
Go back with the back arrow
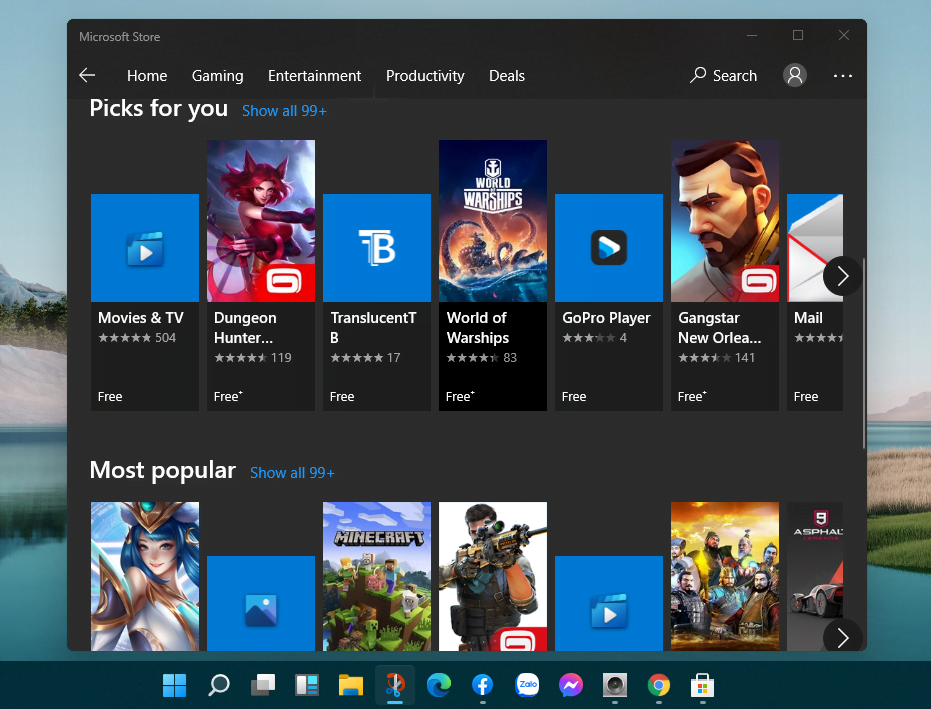[87, 75]
